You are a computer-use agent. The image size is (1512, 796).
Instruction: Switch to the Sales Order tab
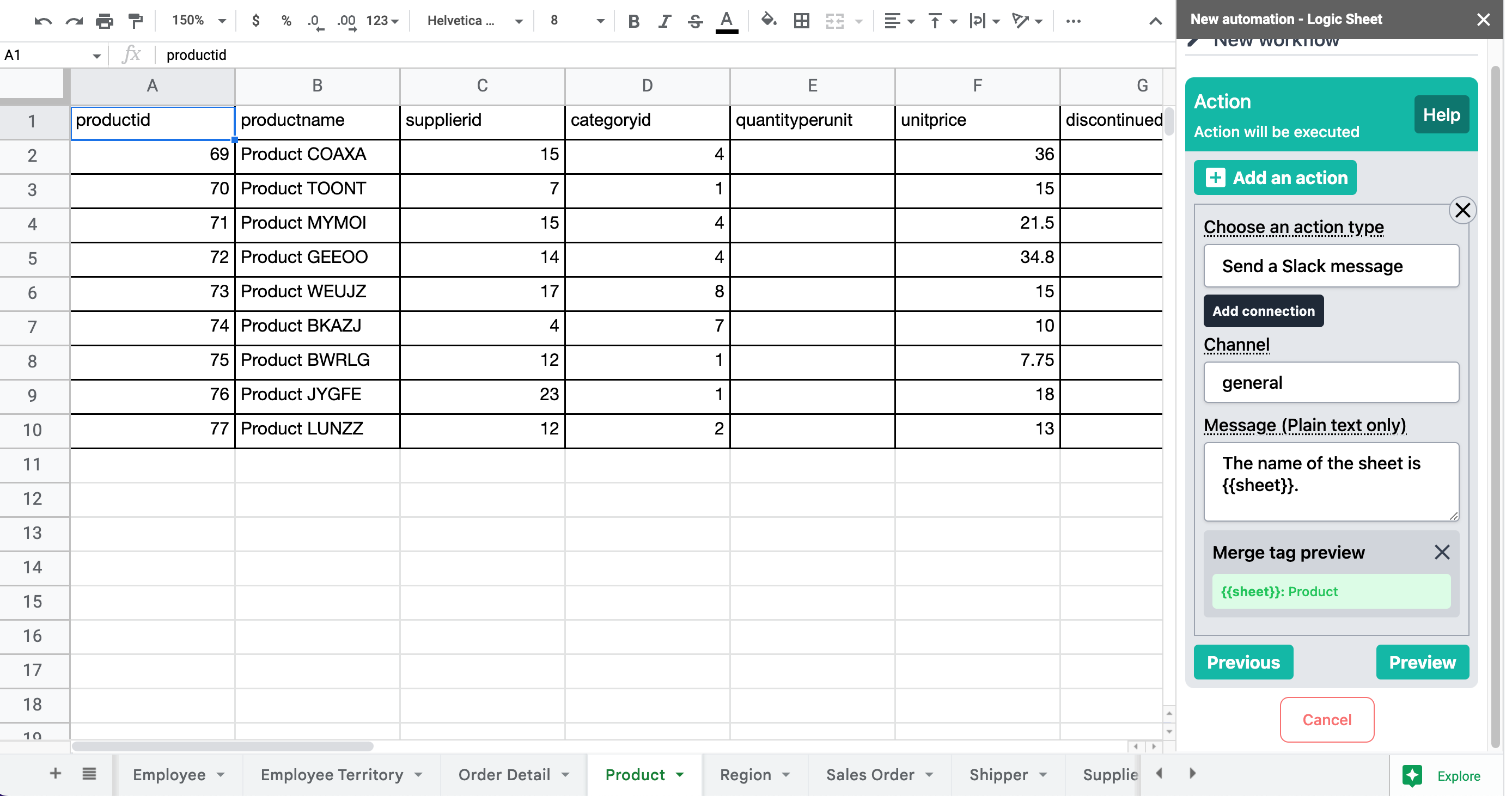(869, 774)
